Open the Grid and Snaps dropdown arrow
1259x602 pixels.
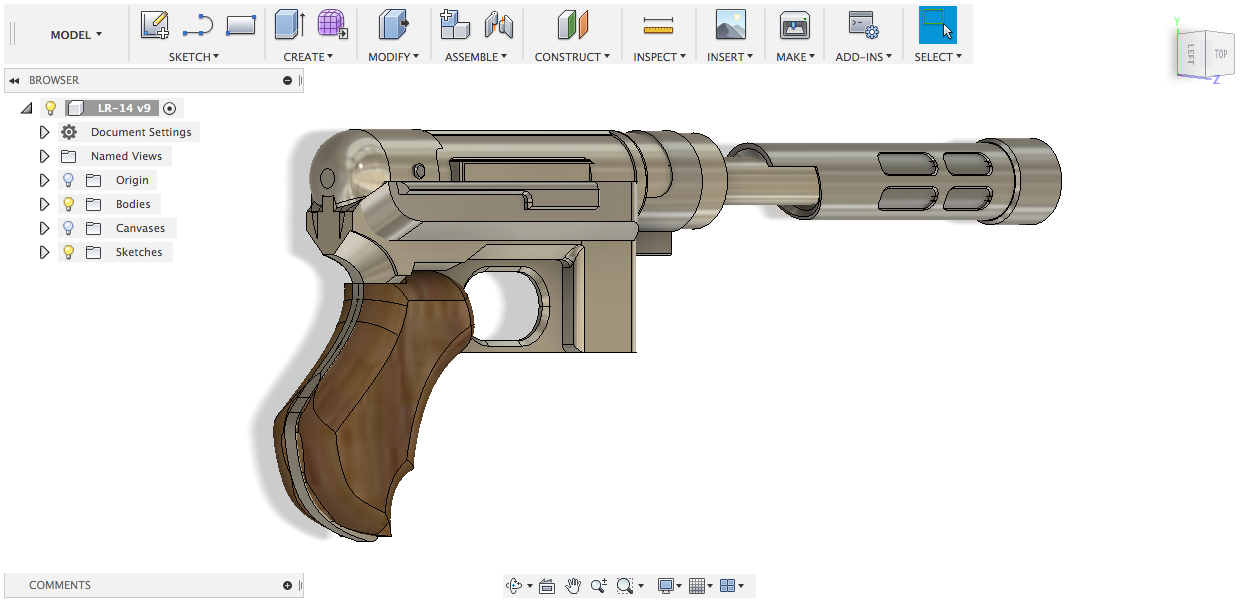[710, 586]
